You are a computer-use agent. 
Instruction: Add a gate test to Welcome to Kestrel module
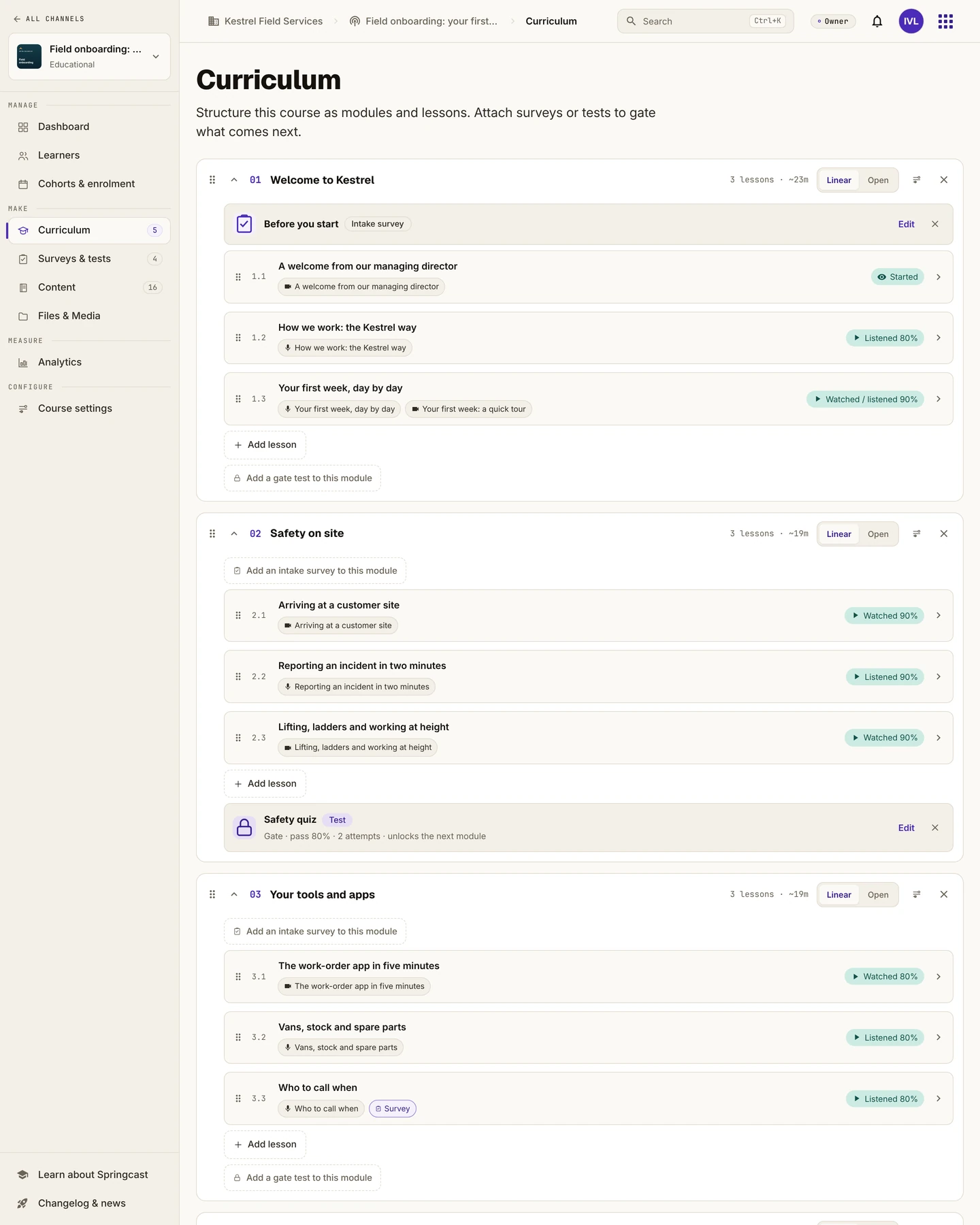pos(302,478)
